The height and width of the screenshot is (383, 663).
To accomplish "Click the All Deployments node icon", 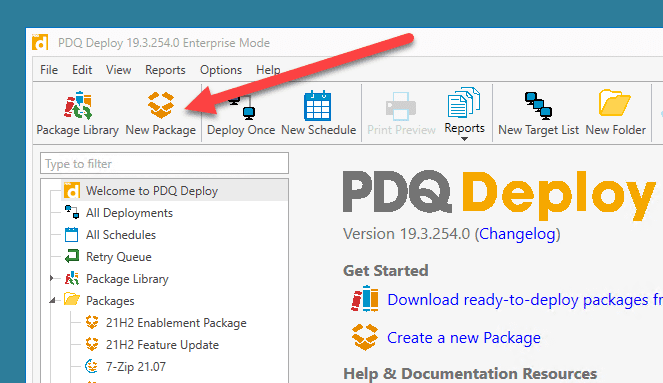I will (x=72, y=212).
